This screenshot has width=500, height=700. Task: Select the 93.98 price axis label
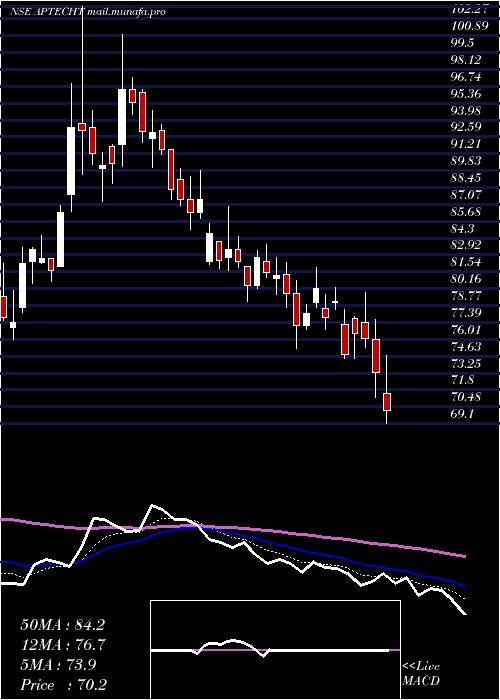(466, 110)
